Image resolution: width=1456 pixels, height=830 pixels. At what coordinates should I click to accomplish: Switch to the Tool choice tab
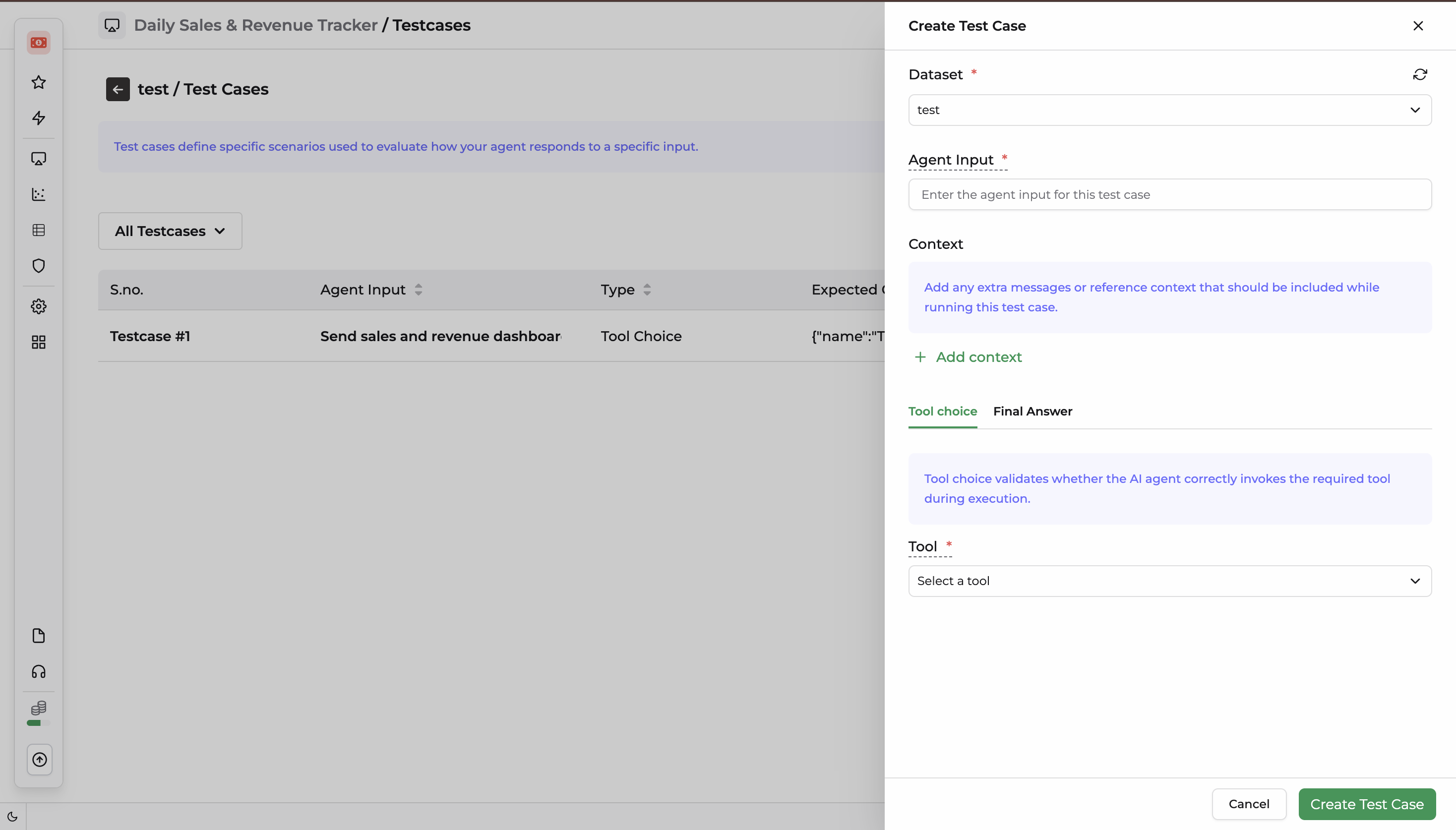point(942,411)
